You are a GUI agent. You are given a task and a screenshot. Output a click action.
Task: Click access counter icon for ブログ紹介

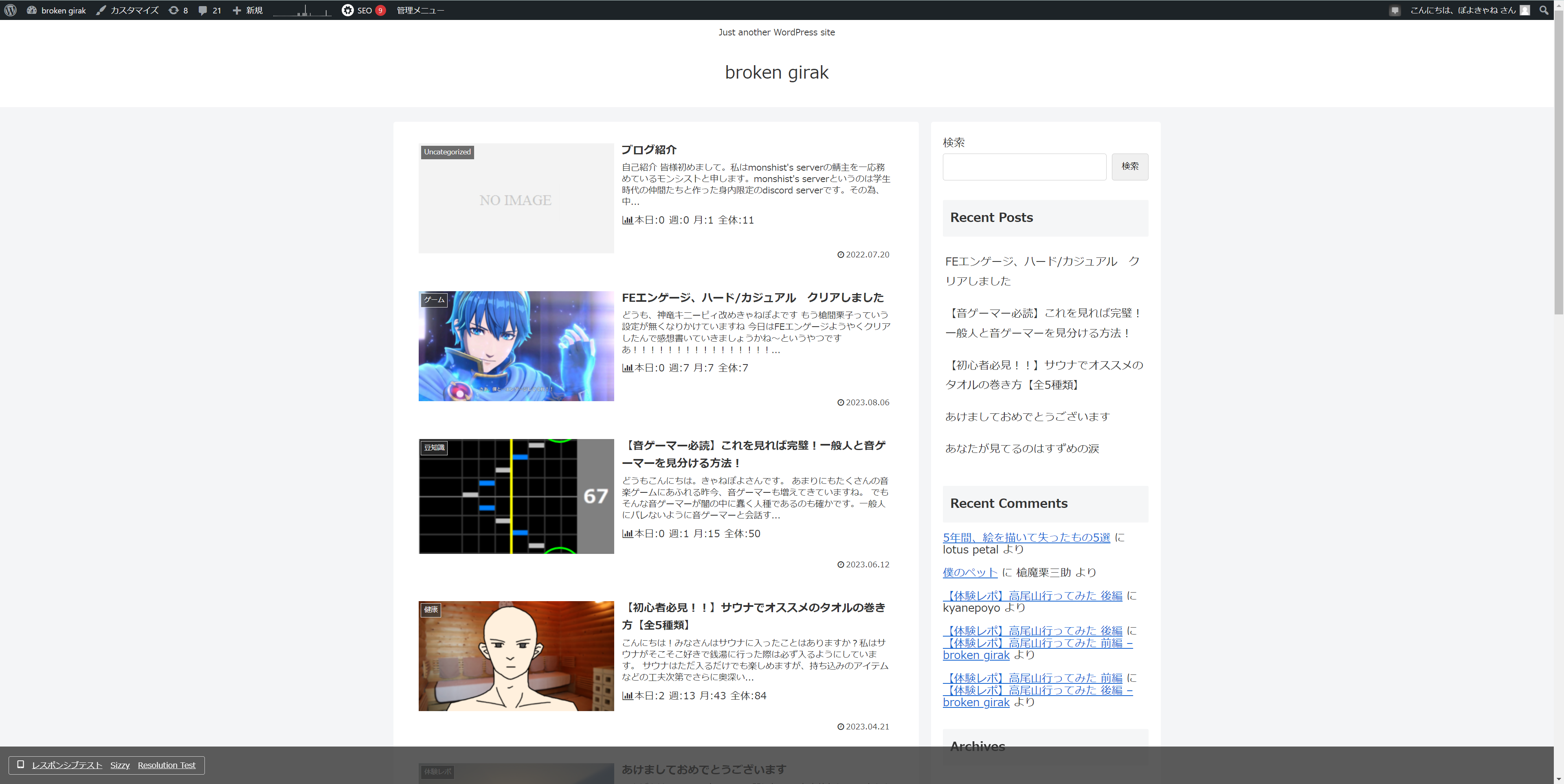tap(627, 220)
